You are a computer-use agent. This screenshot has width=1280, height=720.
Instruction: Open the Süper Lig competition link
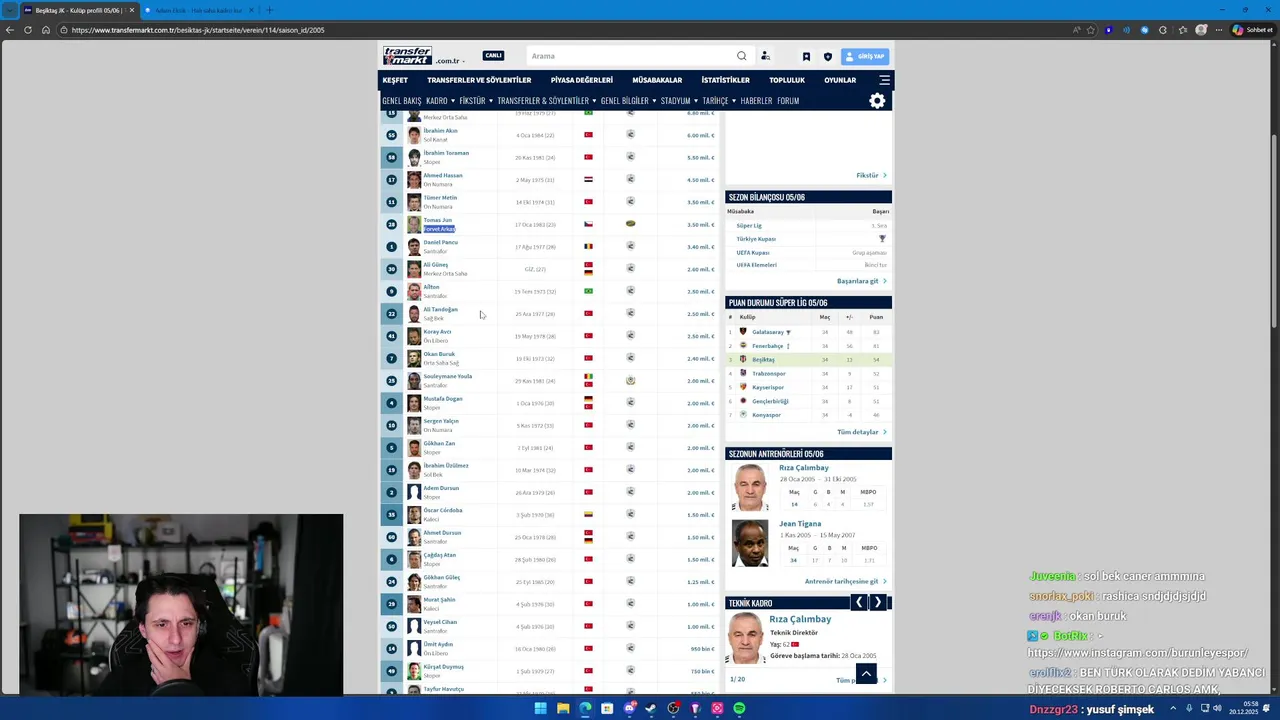pyautogui.click(x=749, y=226)
